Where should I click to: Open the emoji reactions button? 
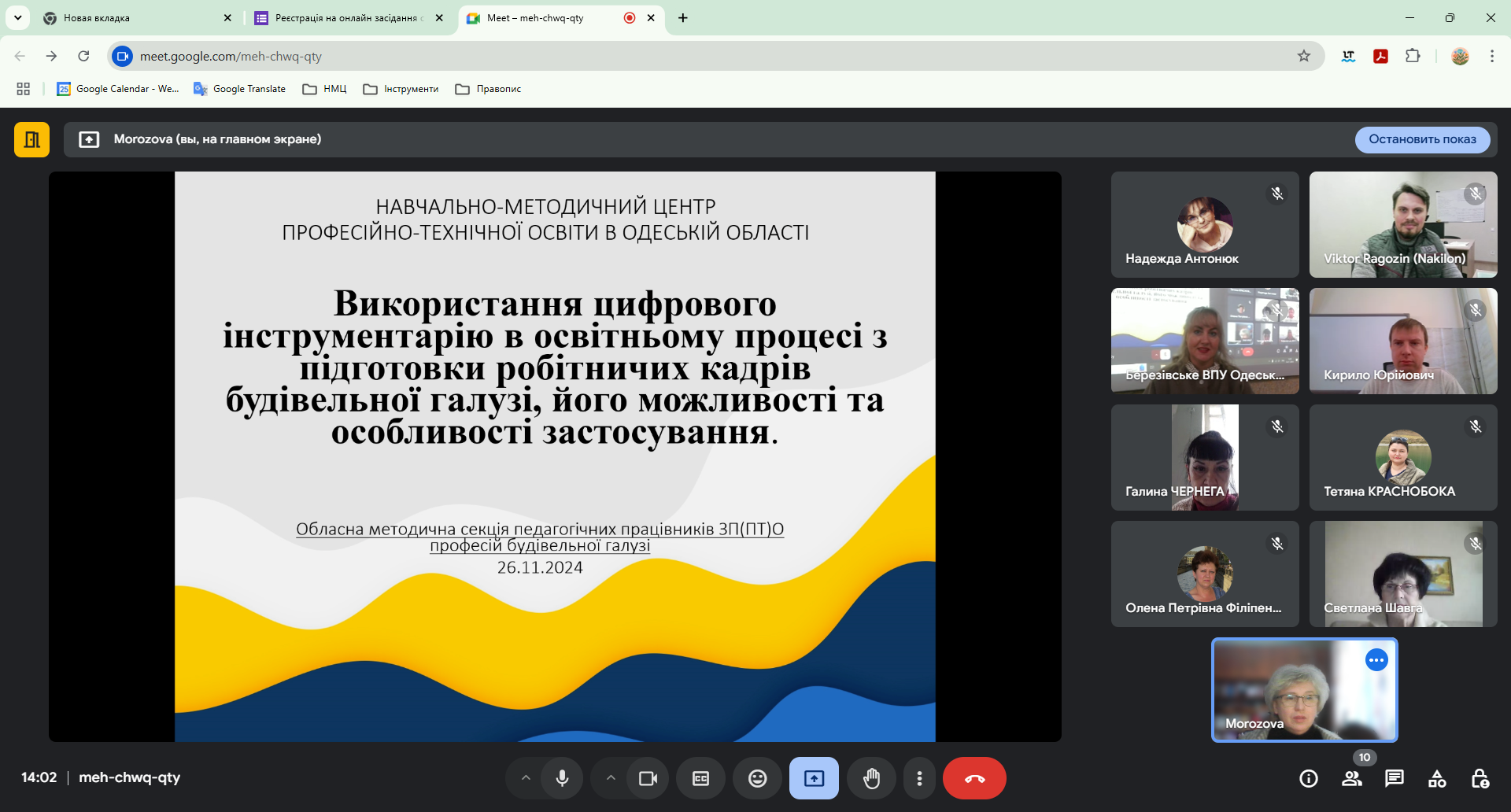tap(757, 778)
